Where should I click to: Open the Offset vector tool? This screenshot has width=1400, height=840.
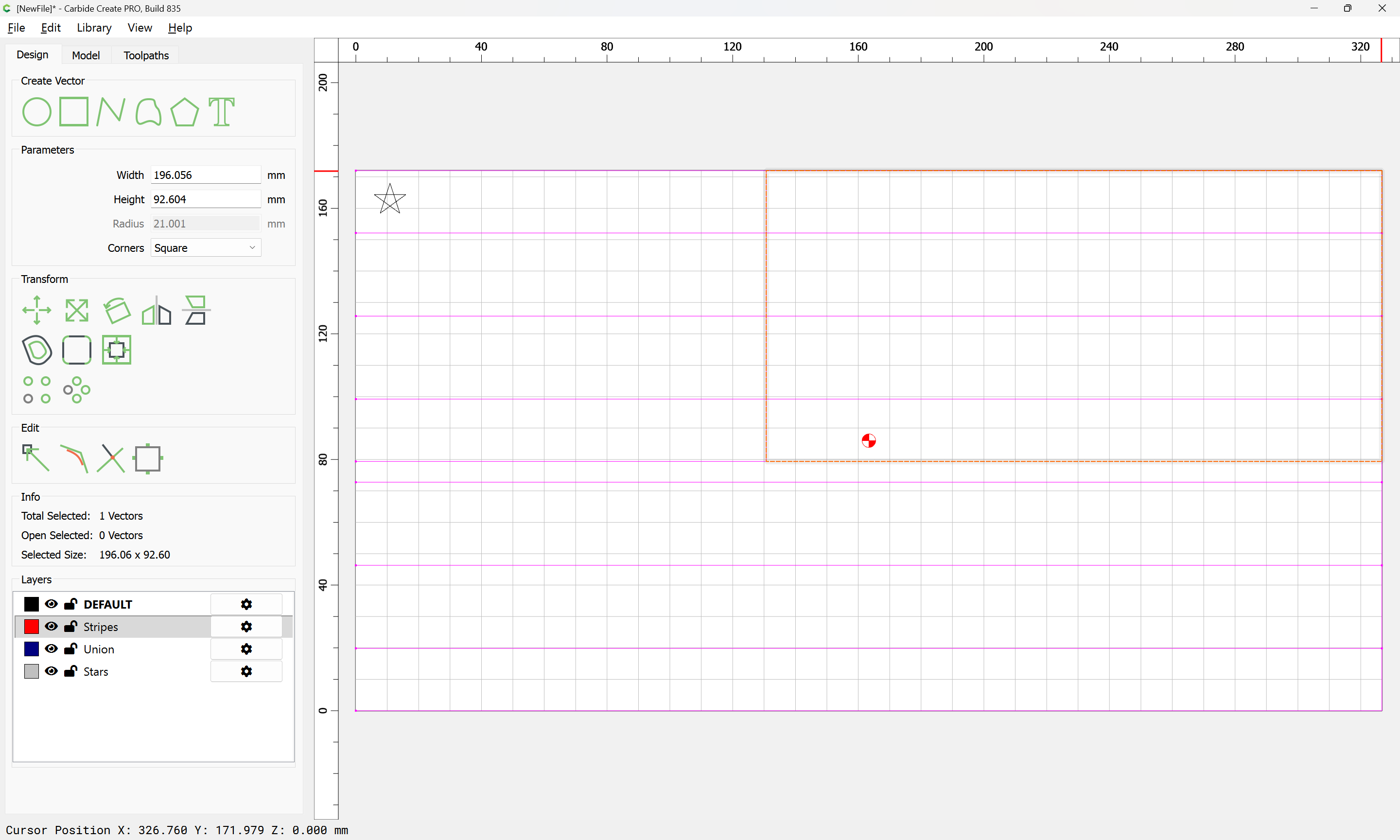coord(37,350)
